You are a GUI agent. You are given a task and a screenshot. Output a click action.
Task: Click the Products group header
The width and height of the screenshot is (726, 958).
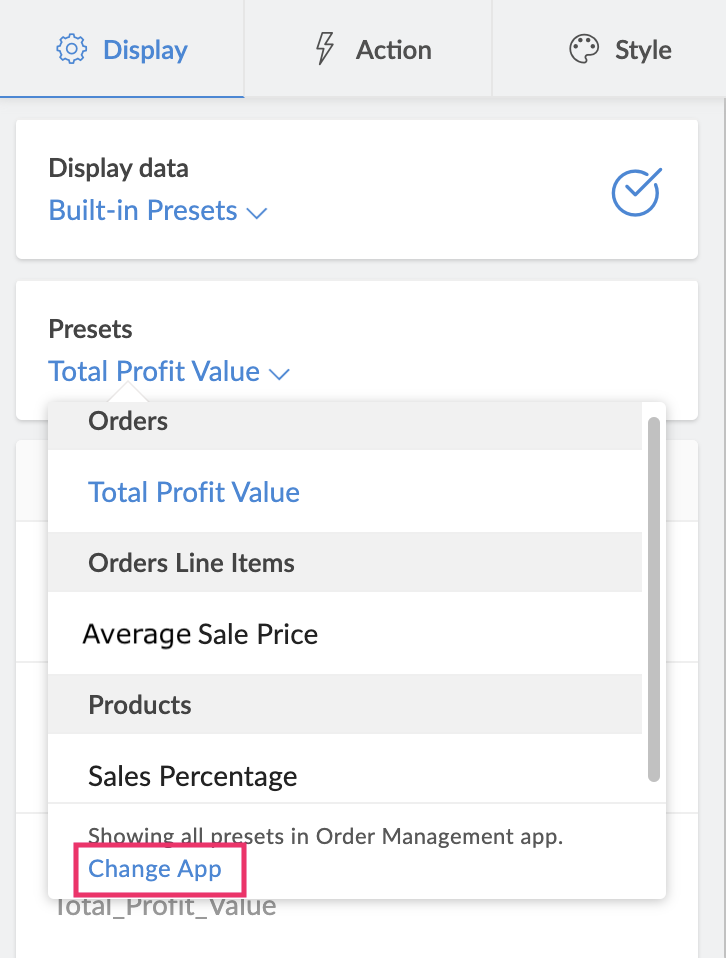coord(140,705)
